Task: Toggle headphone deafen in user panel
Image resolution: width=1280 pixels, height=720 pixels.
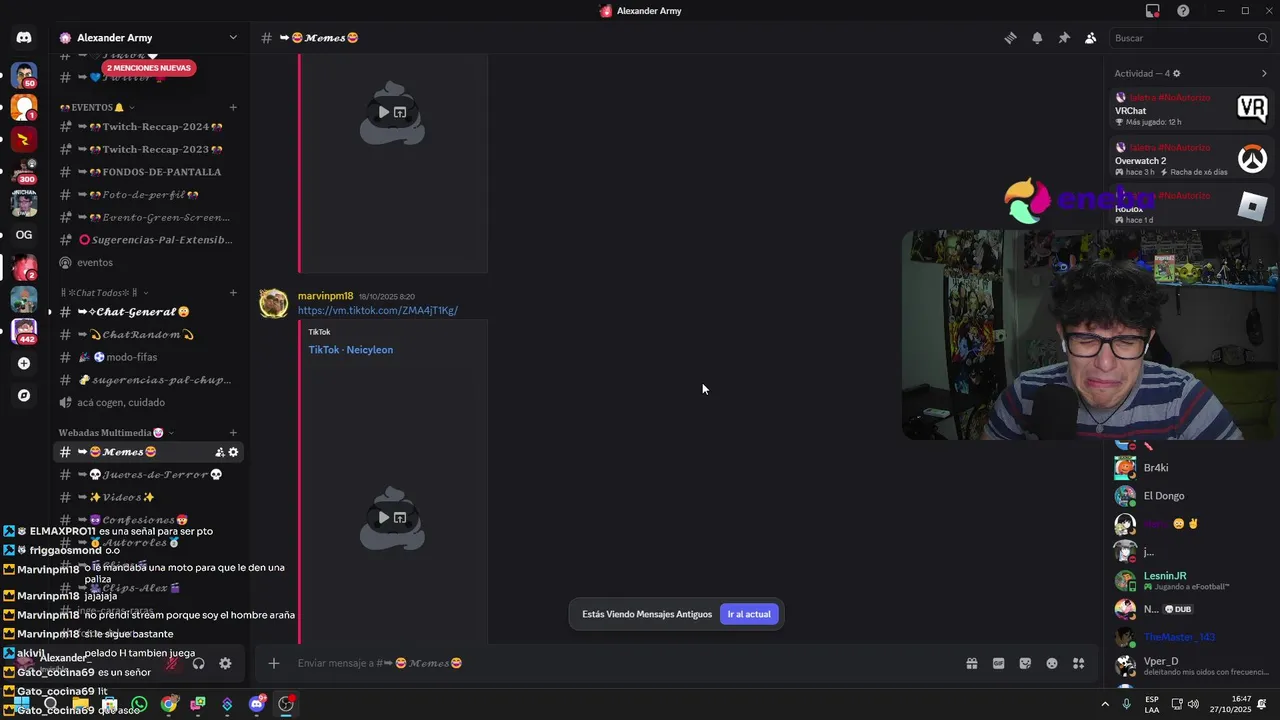Action: [x=198, y=663]
